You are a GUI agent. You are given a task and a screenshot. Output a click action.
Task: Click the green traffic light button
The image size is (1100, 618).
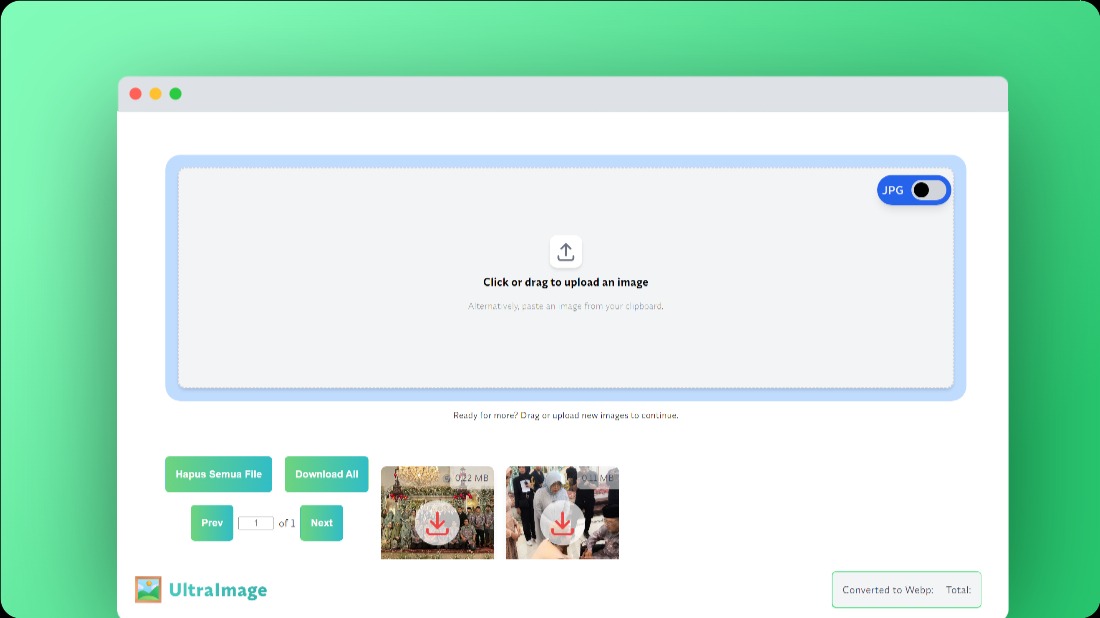[176, 93]
